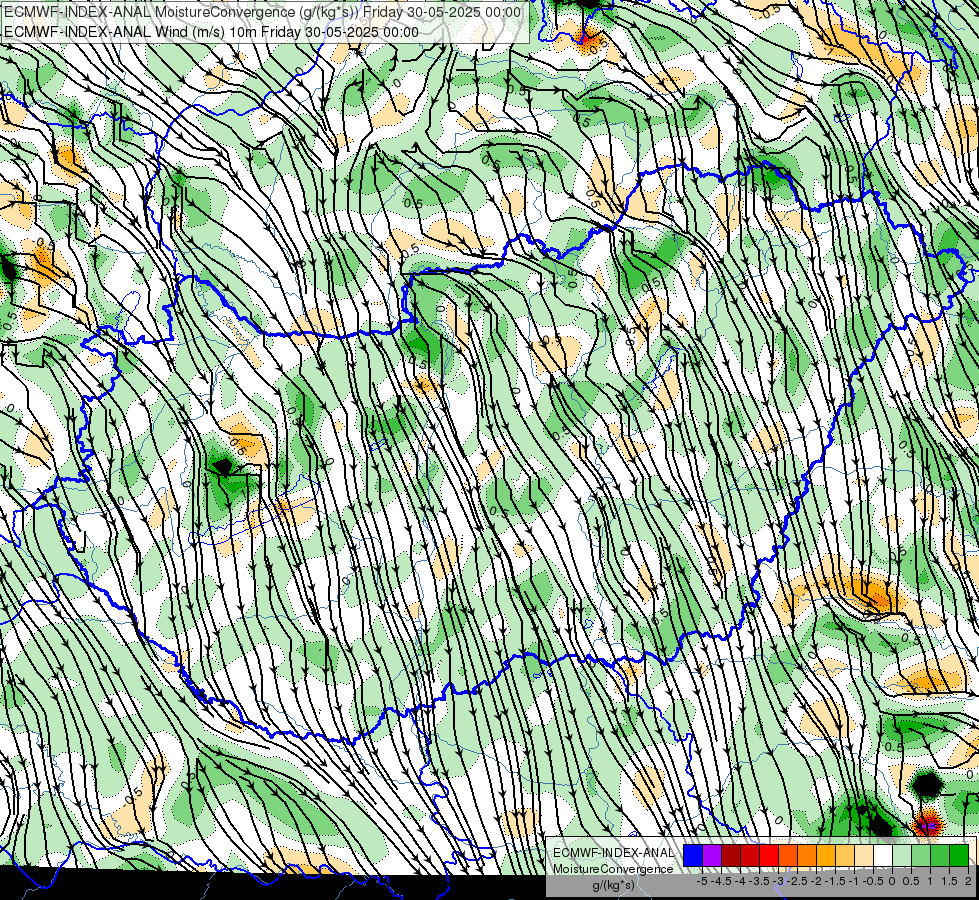Pick the orange swatch between -2.5 and -2
The image size is (979, 900).
tap(807, 855)
